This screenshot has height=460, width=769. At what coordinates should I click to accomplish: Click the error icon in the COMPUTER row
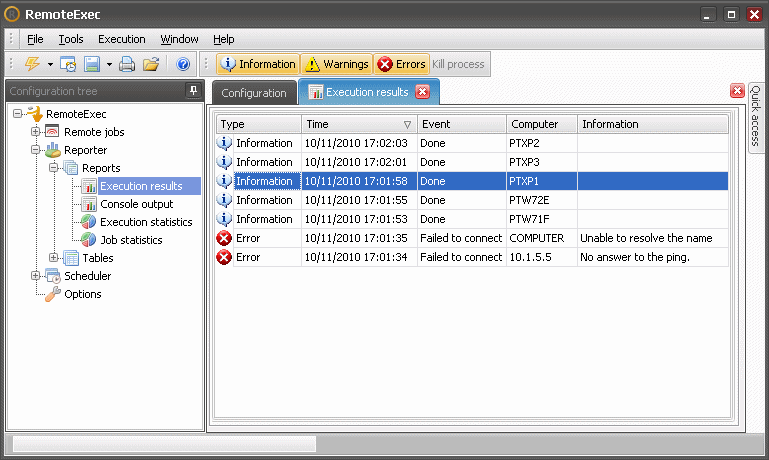[224, 238]
